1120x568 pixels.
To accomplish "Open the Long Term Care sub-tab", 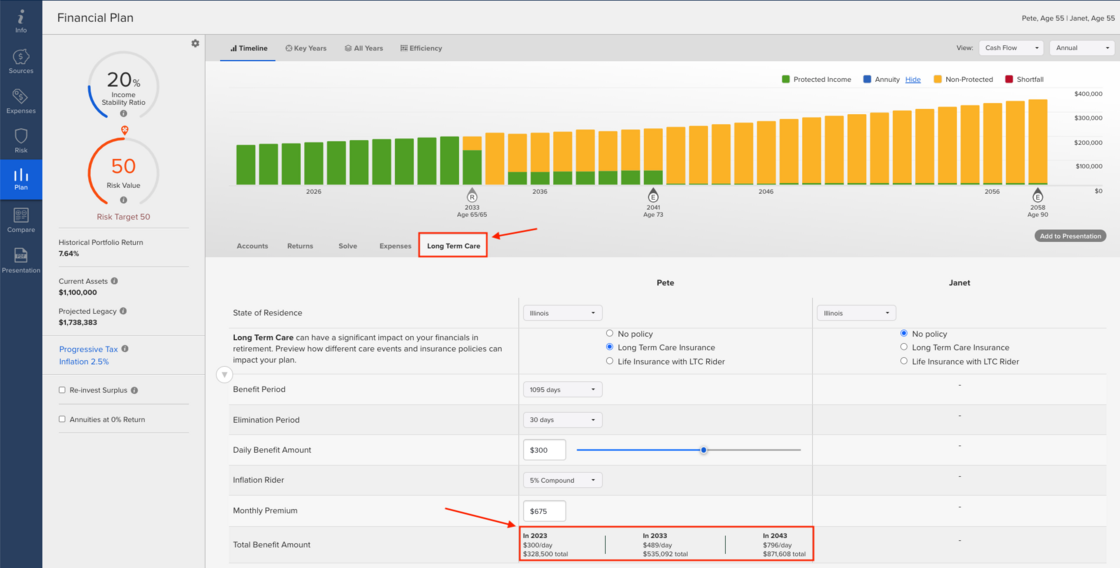I will point(454,246).
